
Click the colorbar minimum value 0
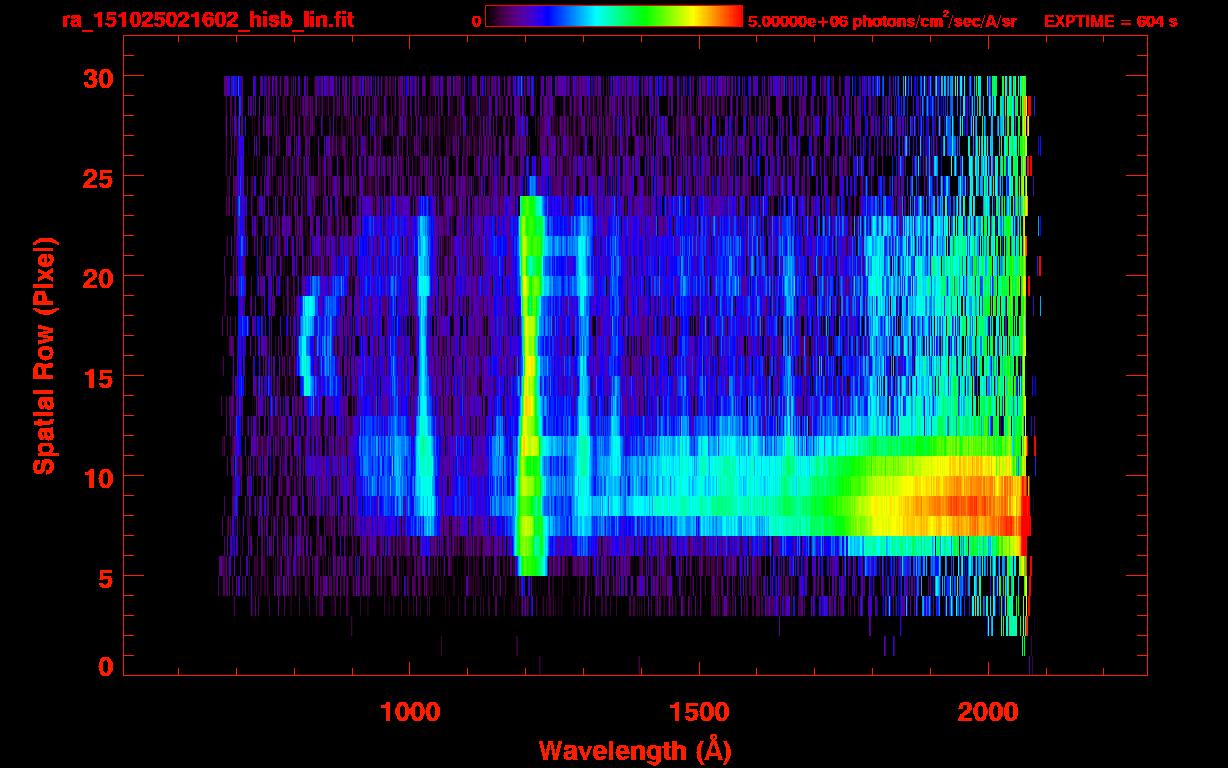[477, 21]
